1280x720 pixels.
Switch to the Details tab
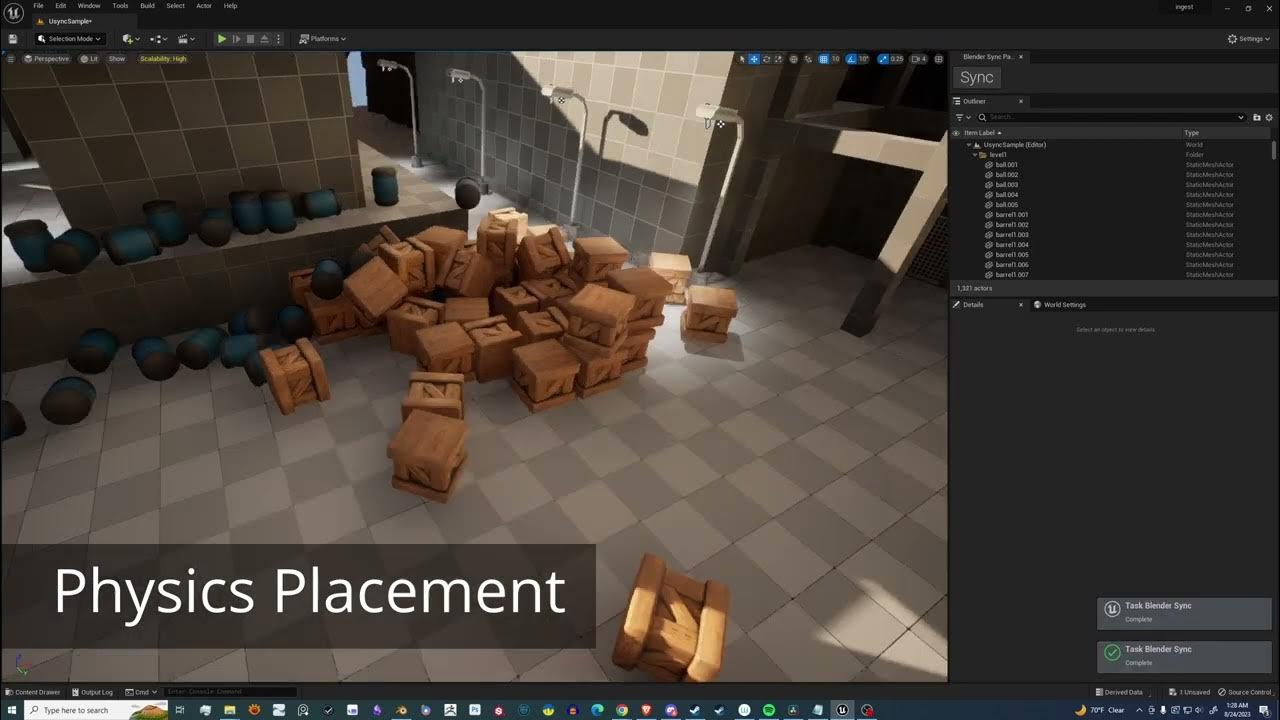(x=973, y=305)
